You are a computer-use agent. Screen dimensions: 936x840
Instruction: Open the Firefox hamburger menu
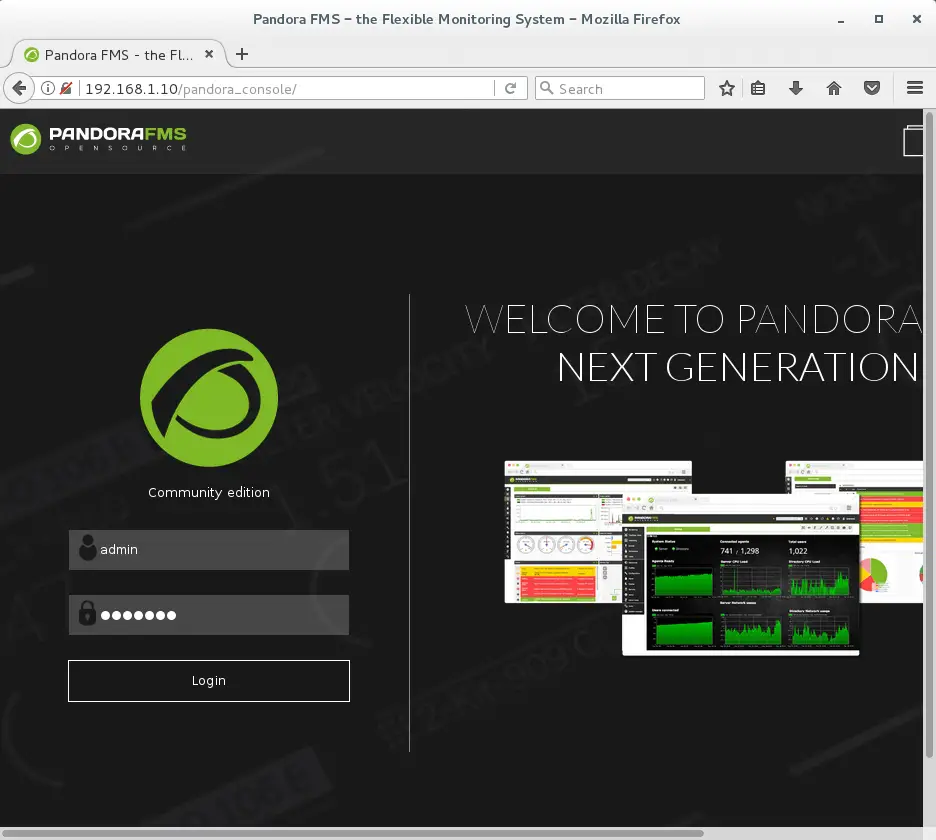click(x=915, y=88)
